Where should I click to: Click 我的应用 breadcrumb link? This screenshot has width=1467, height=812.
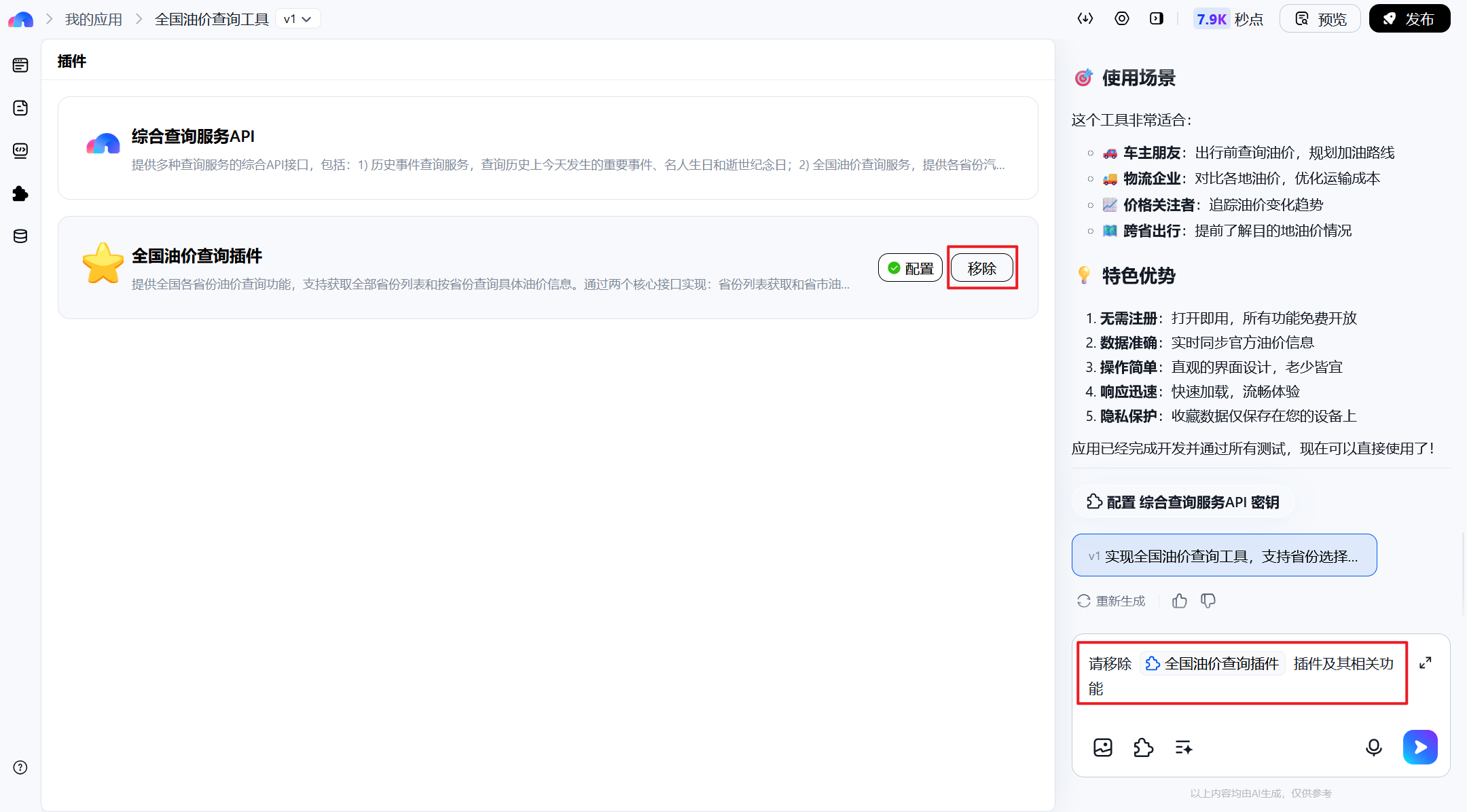pyautogui.click(x=94, y=19)
